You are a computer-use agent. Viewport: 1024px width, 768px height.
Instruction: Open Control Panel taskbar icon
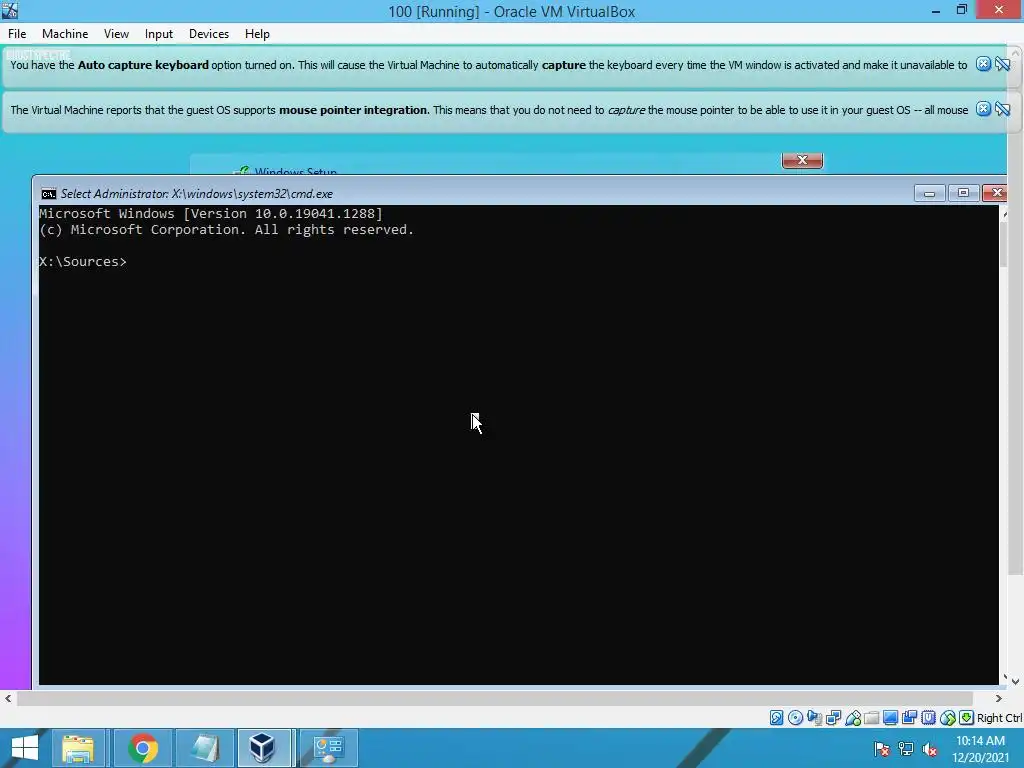(328, 748)
